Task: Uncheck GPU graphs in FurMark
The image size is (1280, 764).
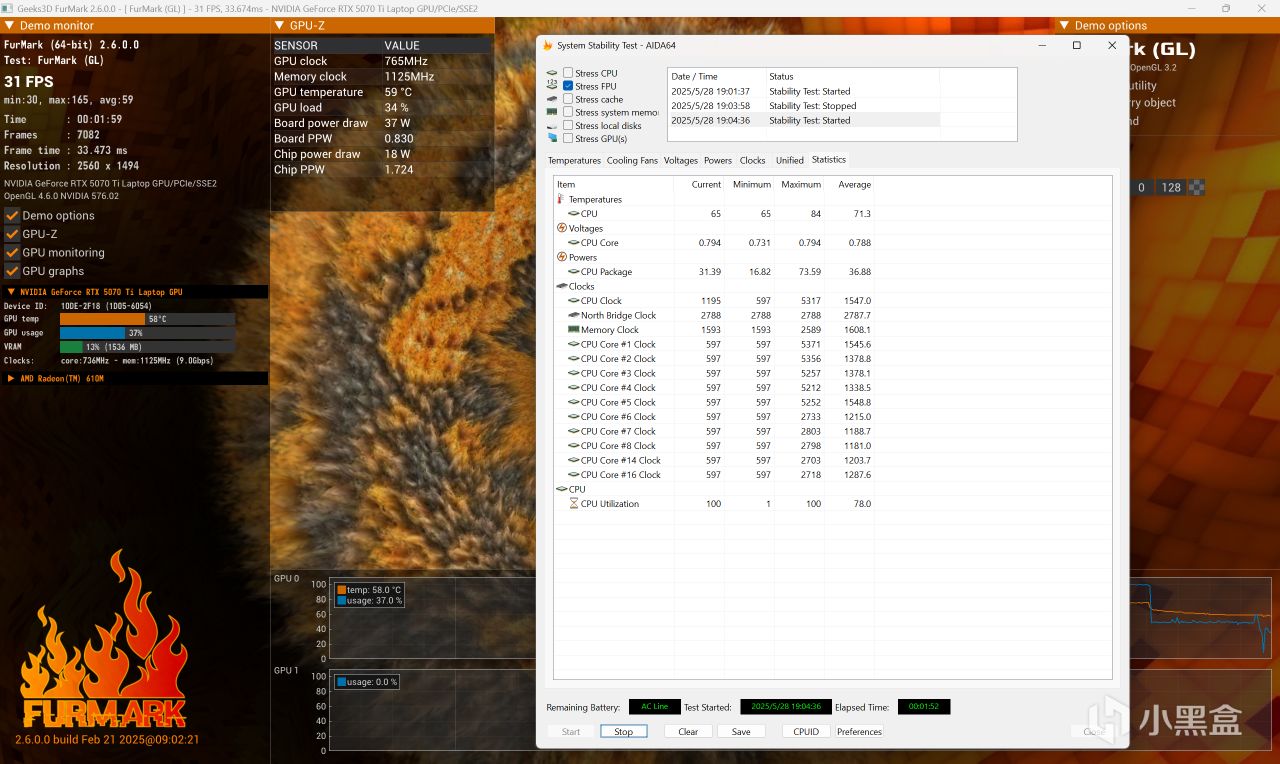Action: point(12,271)
